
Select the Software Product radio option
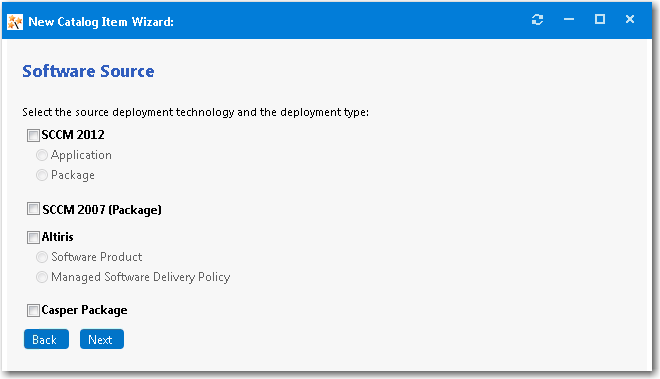click(x=42, y=257)
